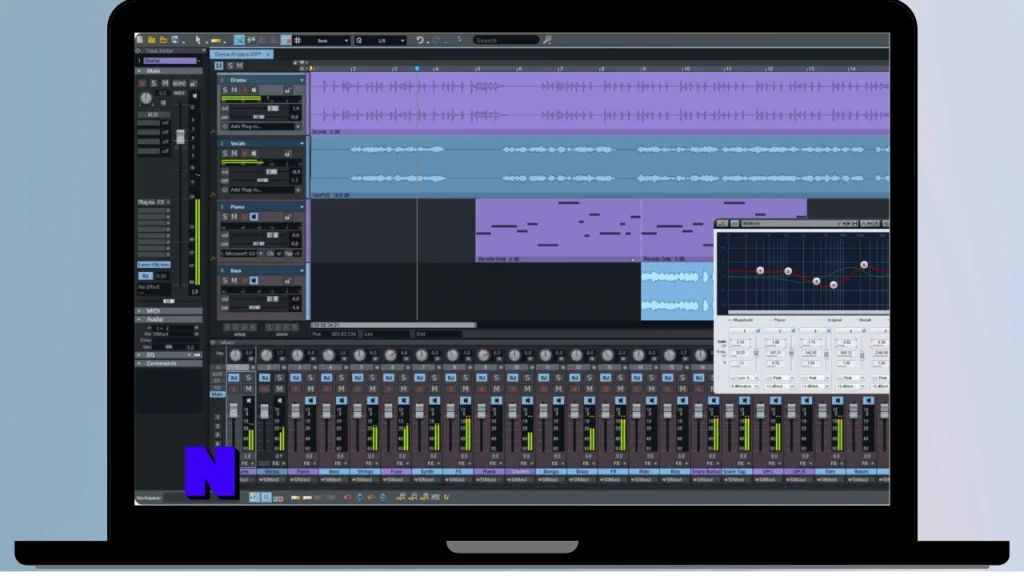Solo the Vocals track

point(225,153)
